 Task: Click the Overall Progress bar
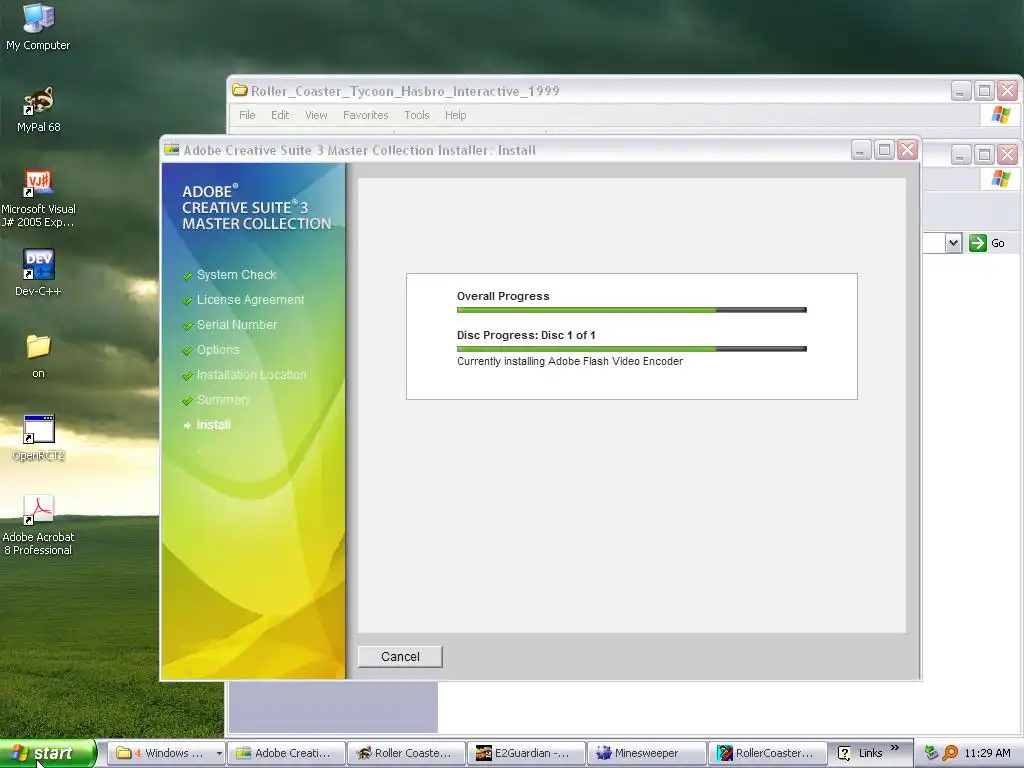pyautogui.click(x=632, y=310)
